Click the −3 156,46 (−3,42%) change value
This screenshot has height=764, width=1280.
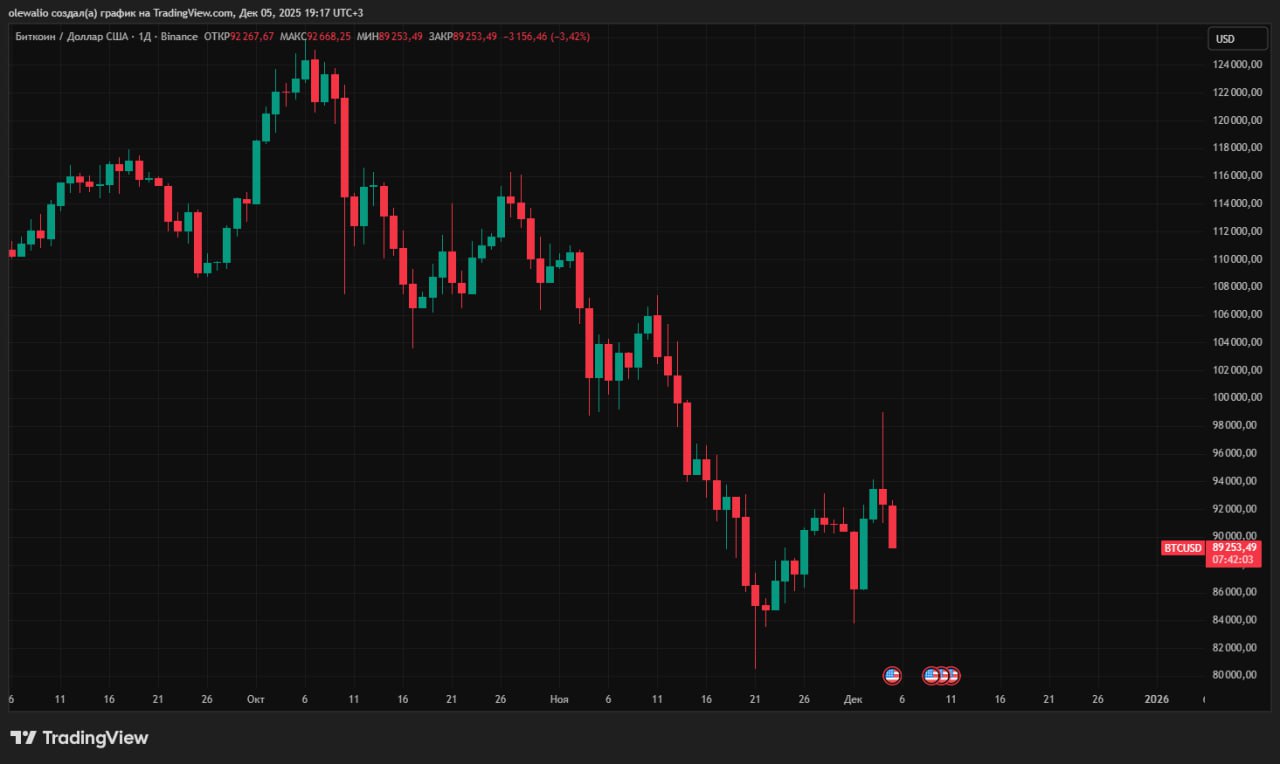click(546, 36)
